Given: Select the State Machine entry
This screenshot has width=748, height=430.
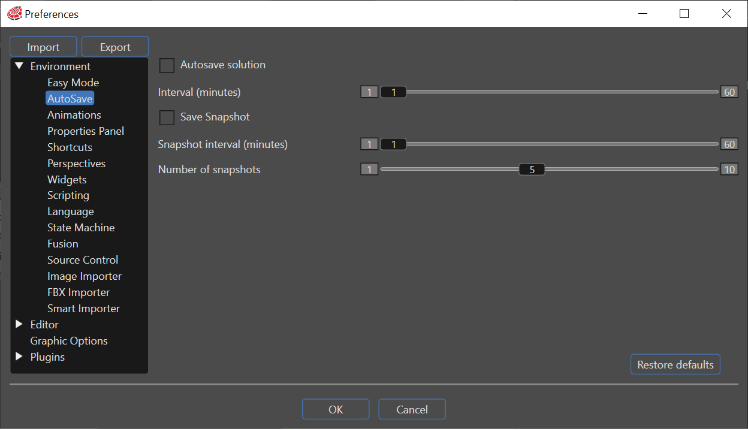Looking at the screenshot, I should (x=81, y=228).
